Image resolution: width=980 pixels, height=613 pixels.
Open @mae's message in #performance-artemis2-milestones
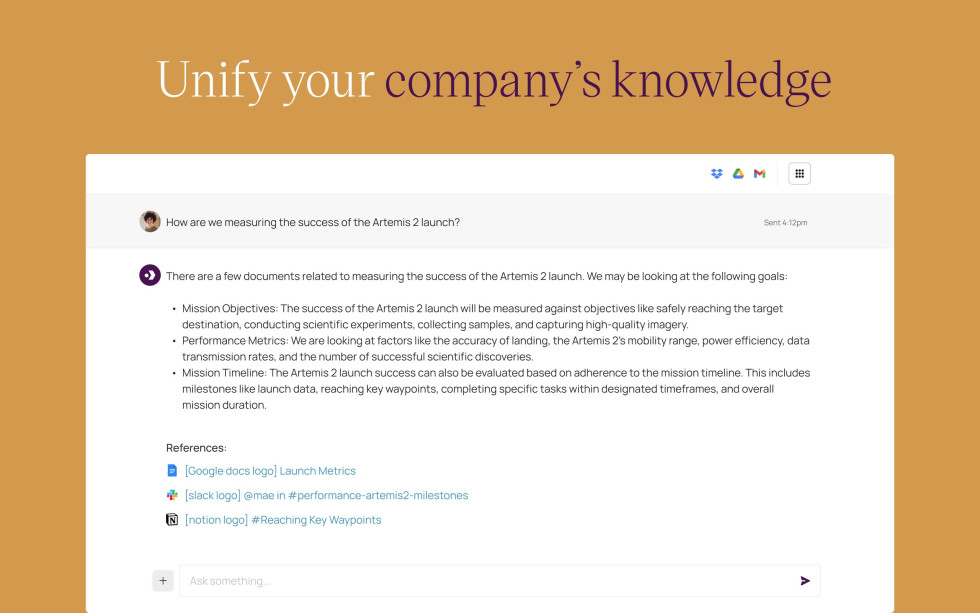coord(326,494)
